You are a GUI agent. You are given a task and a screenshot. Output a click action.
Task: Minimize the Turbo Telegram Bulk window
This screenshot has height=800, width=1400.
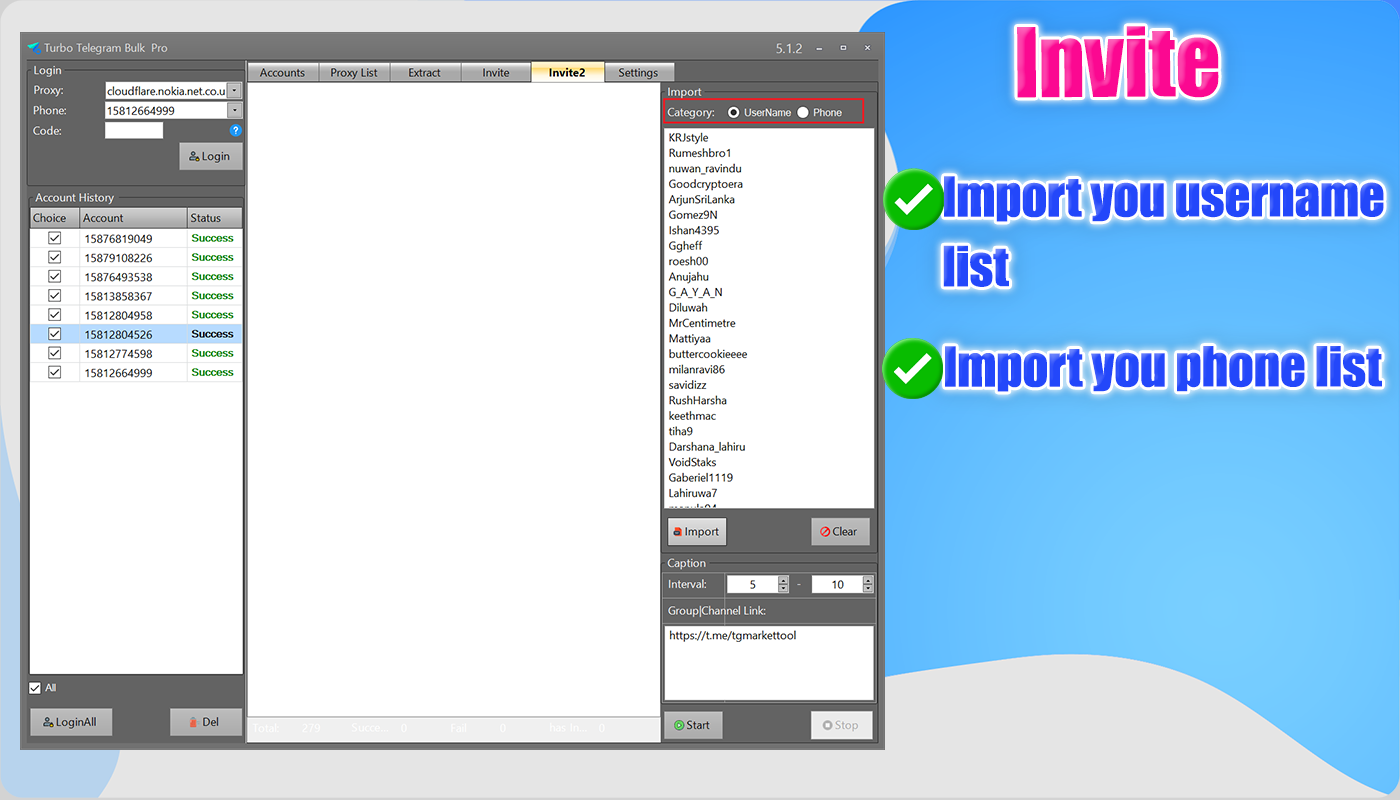[x=819, y=48]
